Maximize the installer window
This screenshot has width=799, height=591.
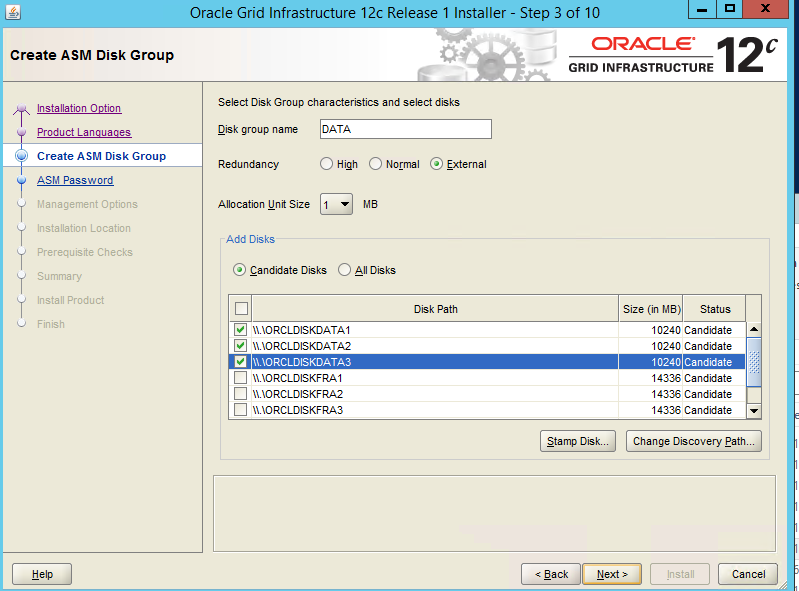point(730,9)
